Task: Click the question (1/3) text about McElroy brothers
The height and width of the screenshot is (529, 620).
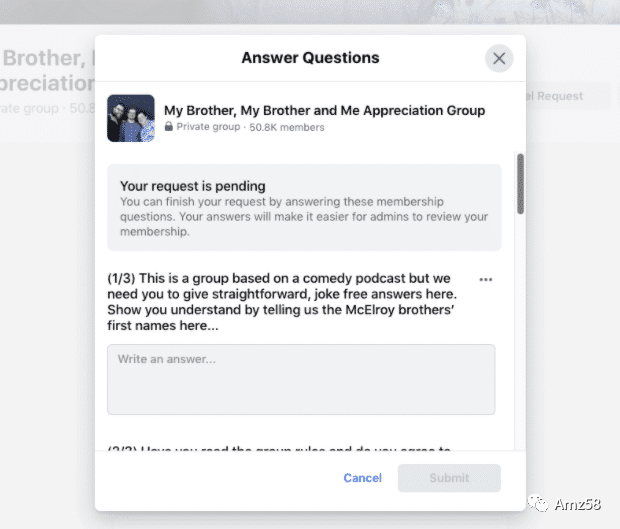Action: tap(282, 302)
